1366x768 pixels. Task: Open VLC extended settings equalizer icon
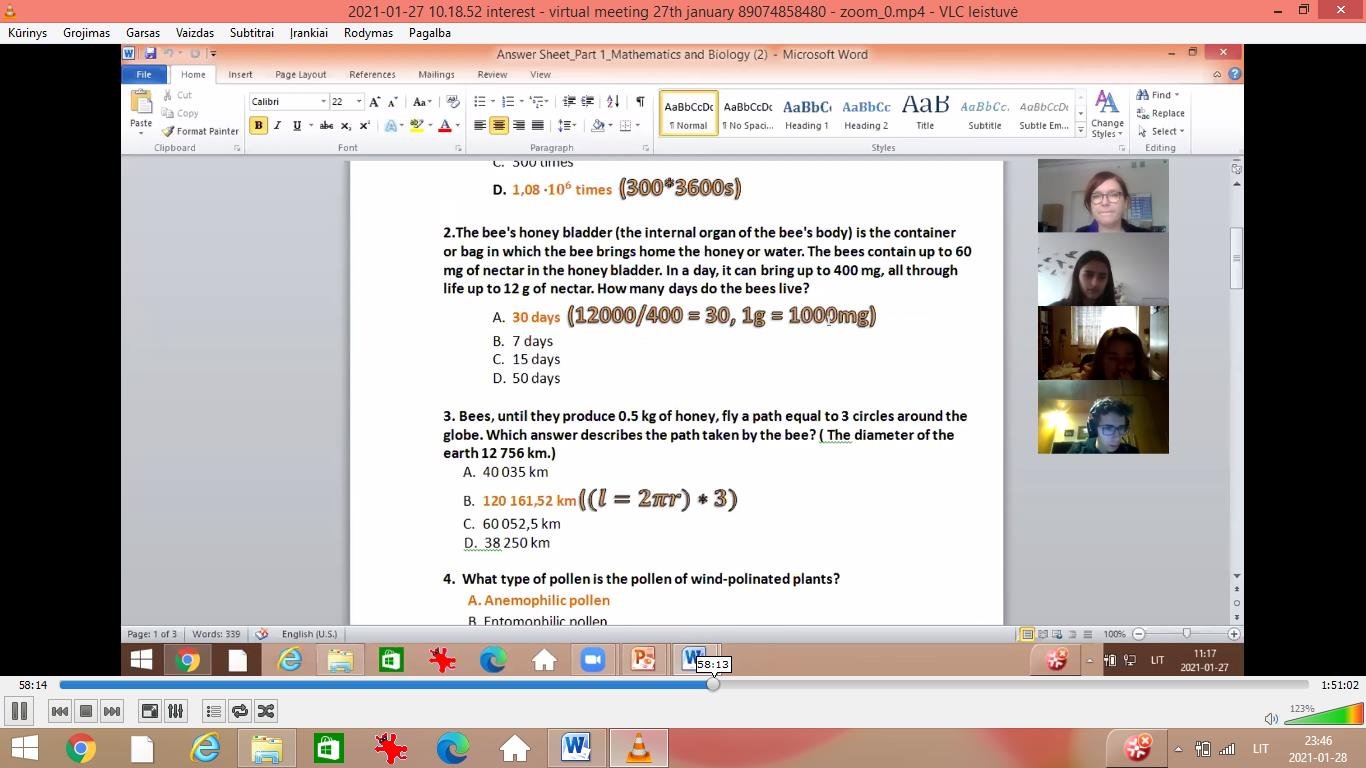tap(176, 711)
